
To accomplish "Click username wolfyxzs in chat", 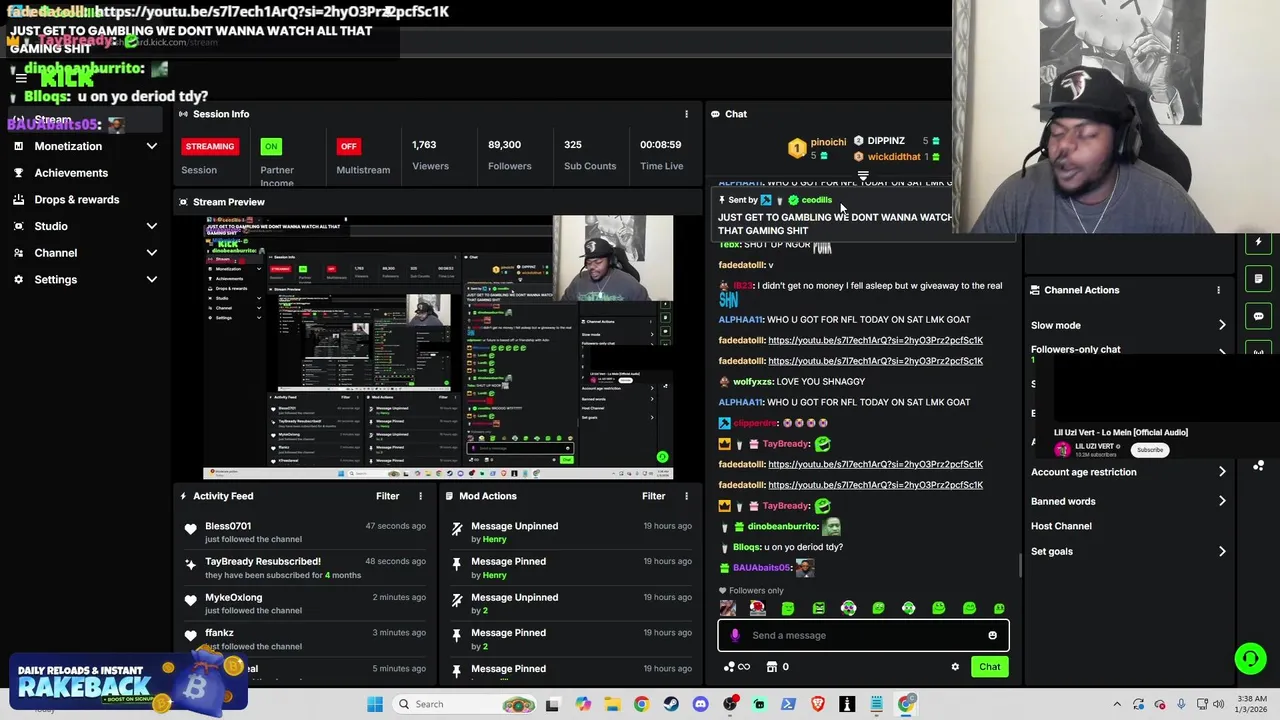I will click(753, 381).
